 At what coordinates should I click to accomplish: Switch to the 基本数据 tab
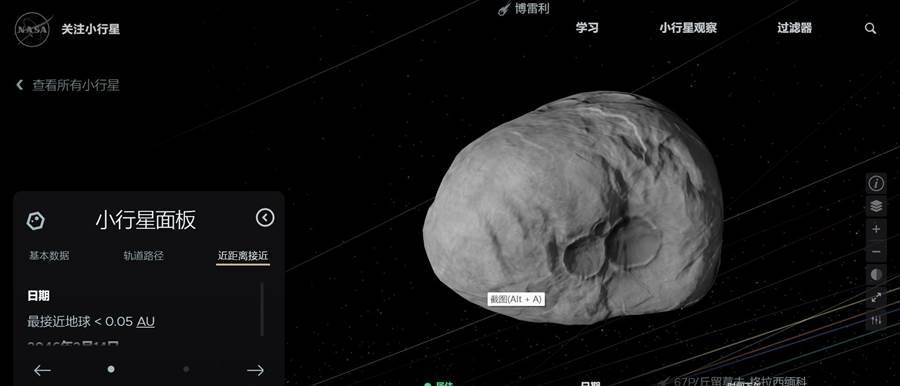[49, 256]
